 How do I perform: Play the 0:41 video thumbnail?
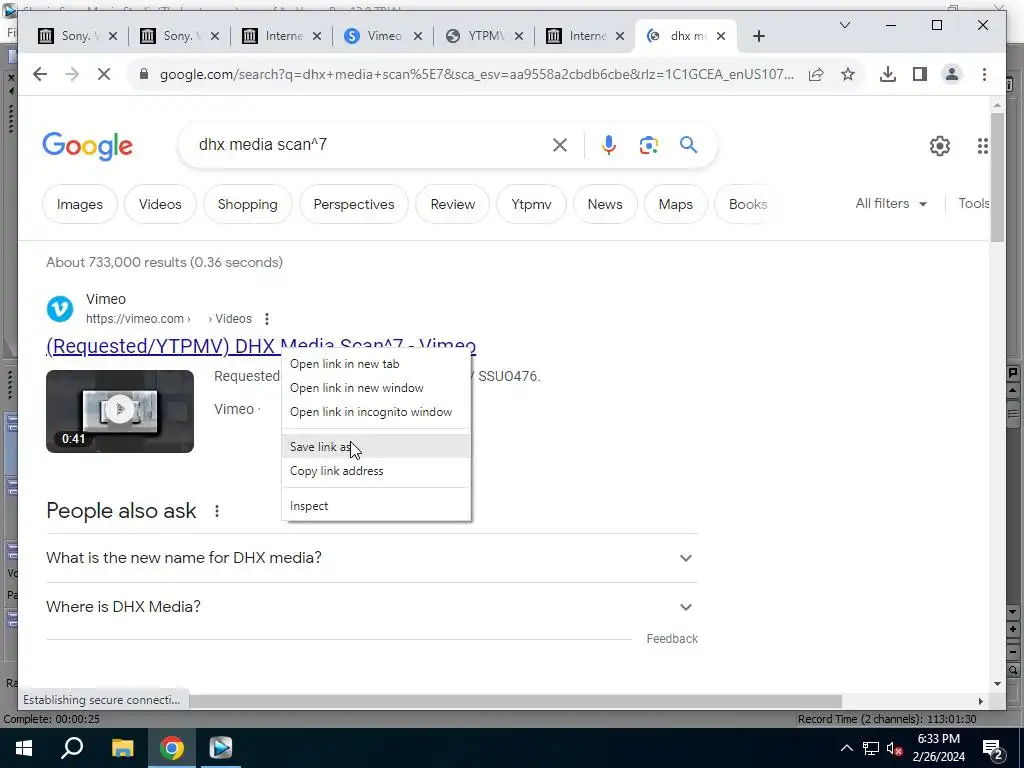(x=120, y=411)
